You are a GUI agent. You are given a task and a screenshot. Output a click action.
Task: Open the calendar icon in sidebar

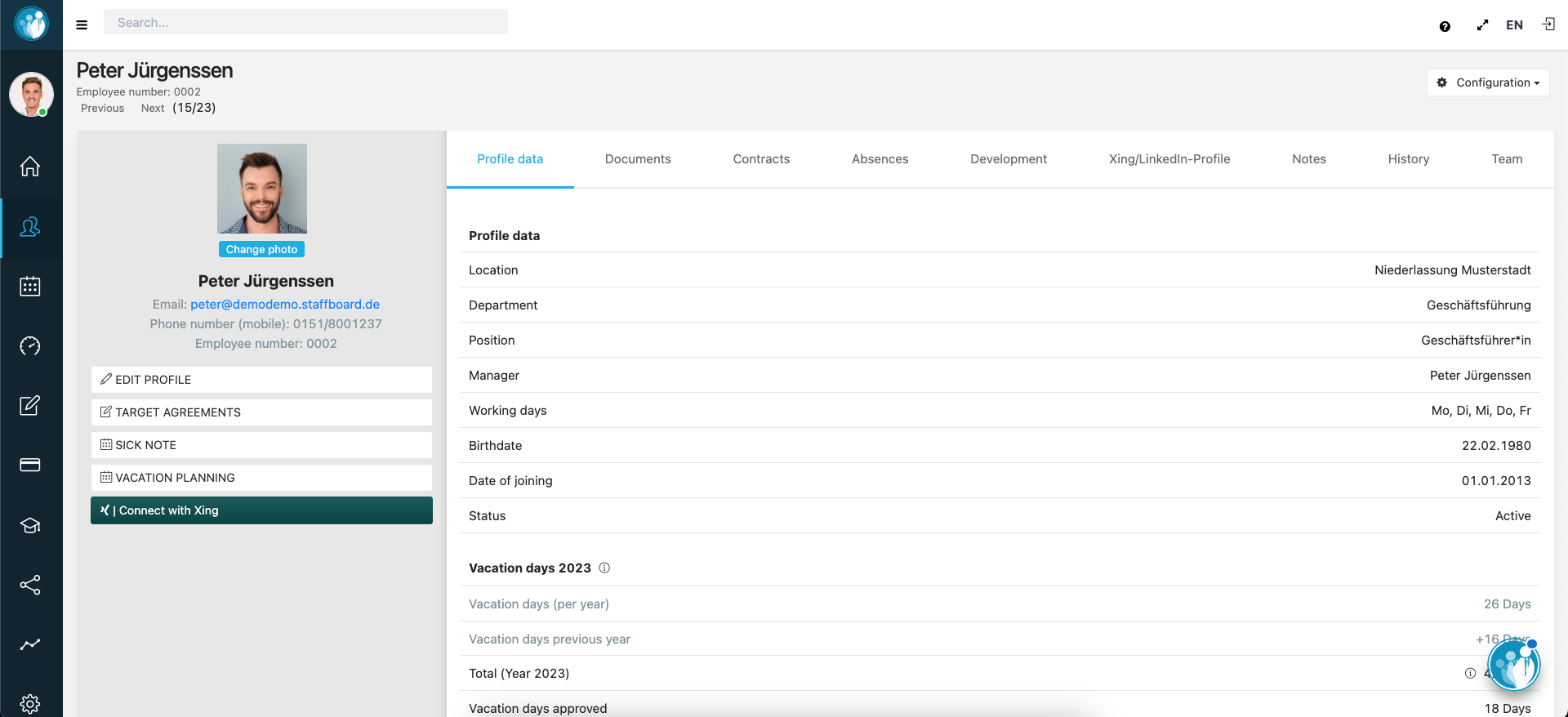(x=30, y=287)
